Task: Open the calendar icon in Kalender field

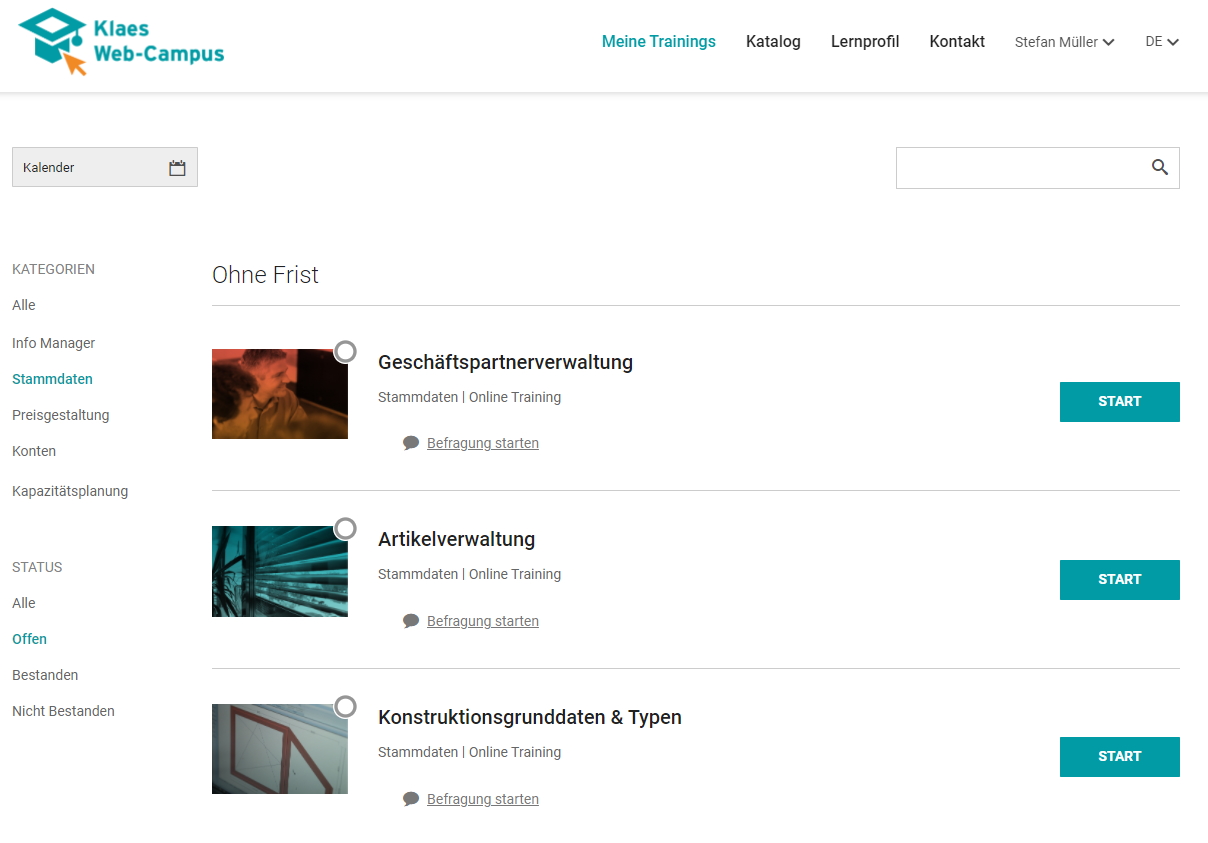Action: tap(177, 168)
